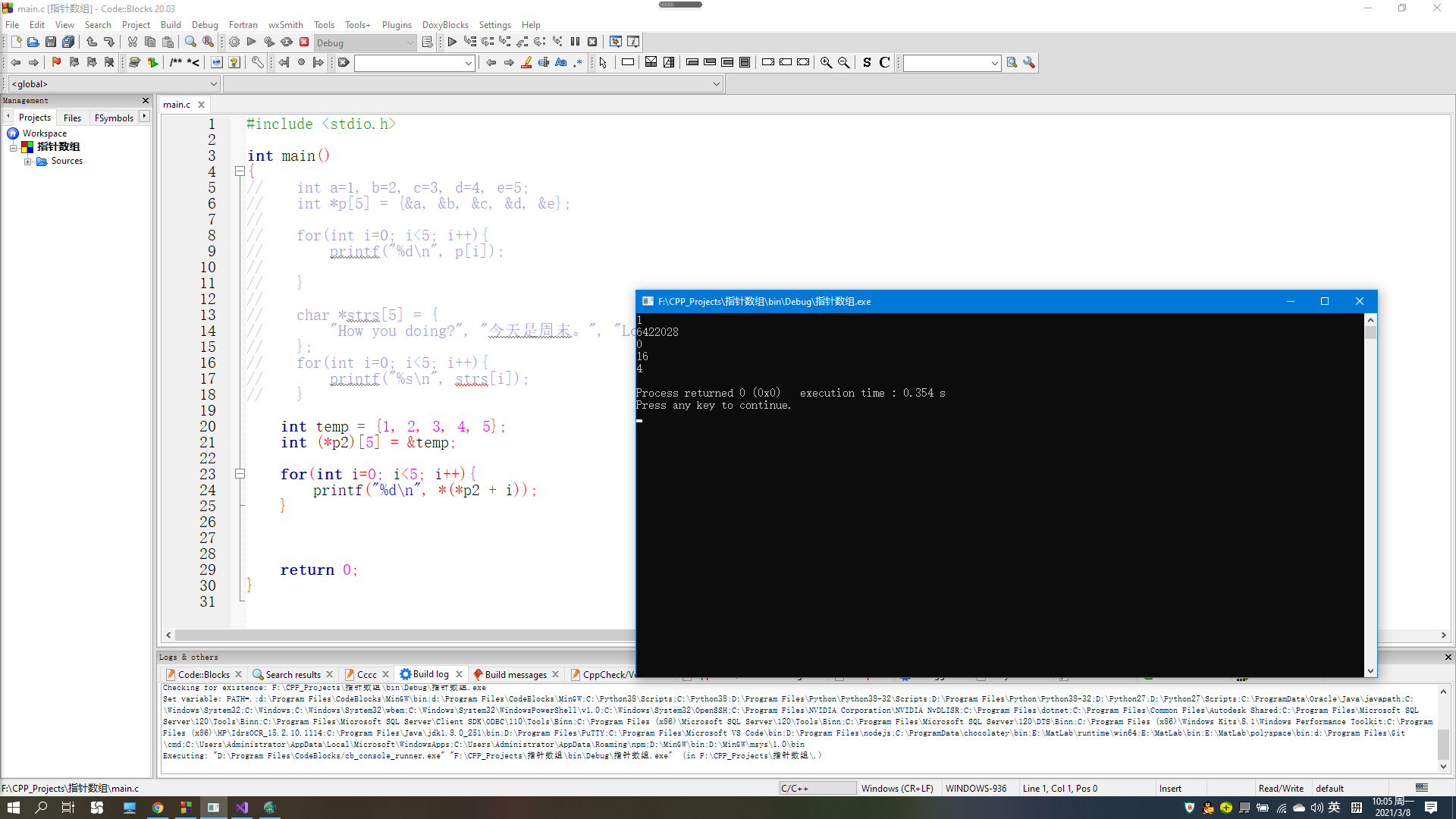Viewport: 1456px width, 819px height.
Task: Open the Search results log tab
Action: coord(293,674)
